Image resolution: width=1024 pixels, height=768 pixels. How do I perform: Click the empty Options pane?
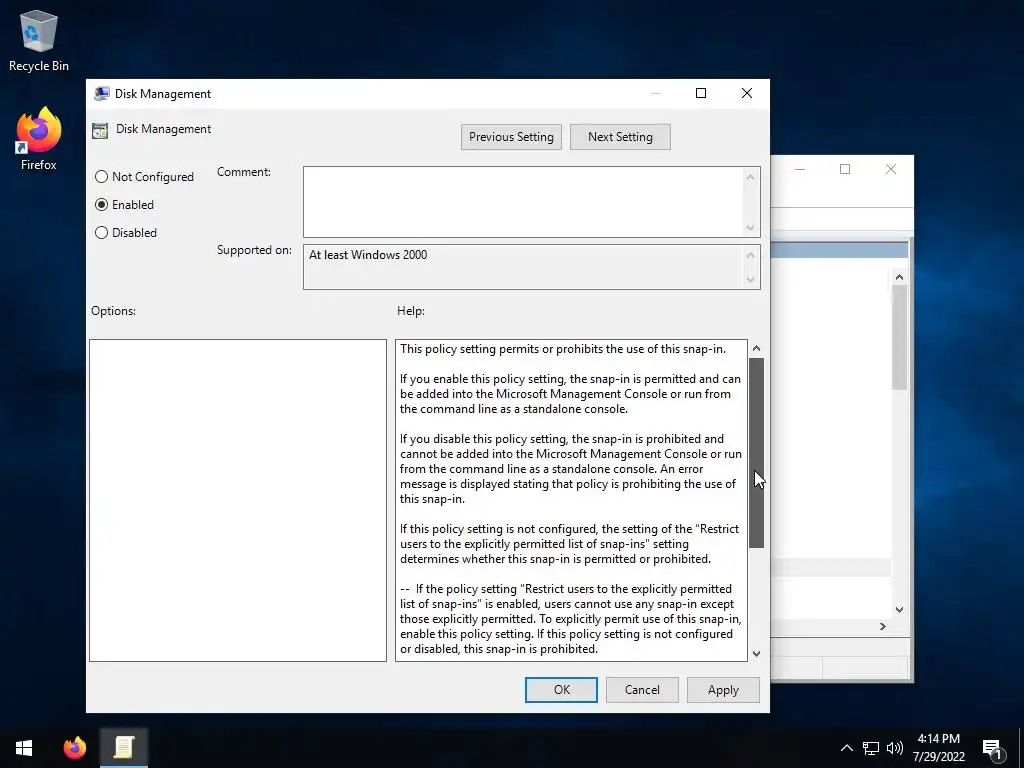238,500
